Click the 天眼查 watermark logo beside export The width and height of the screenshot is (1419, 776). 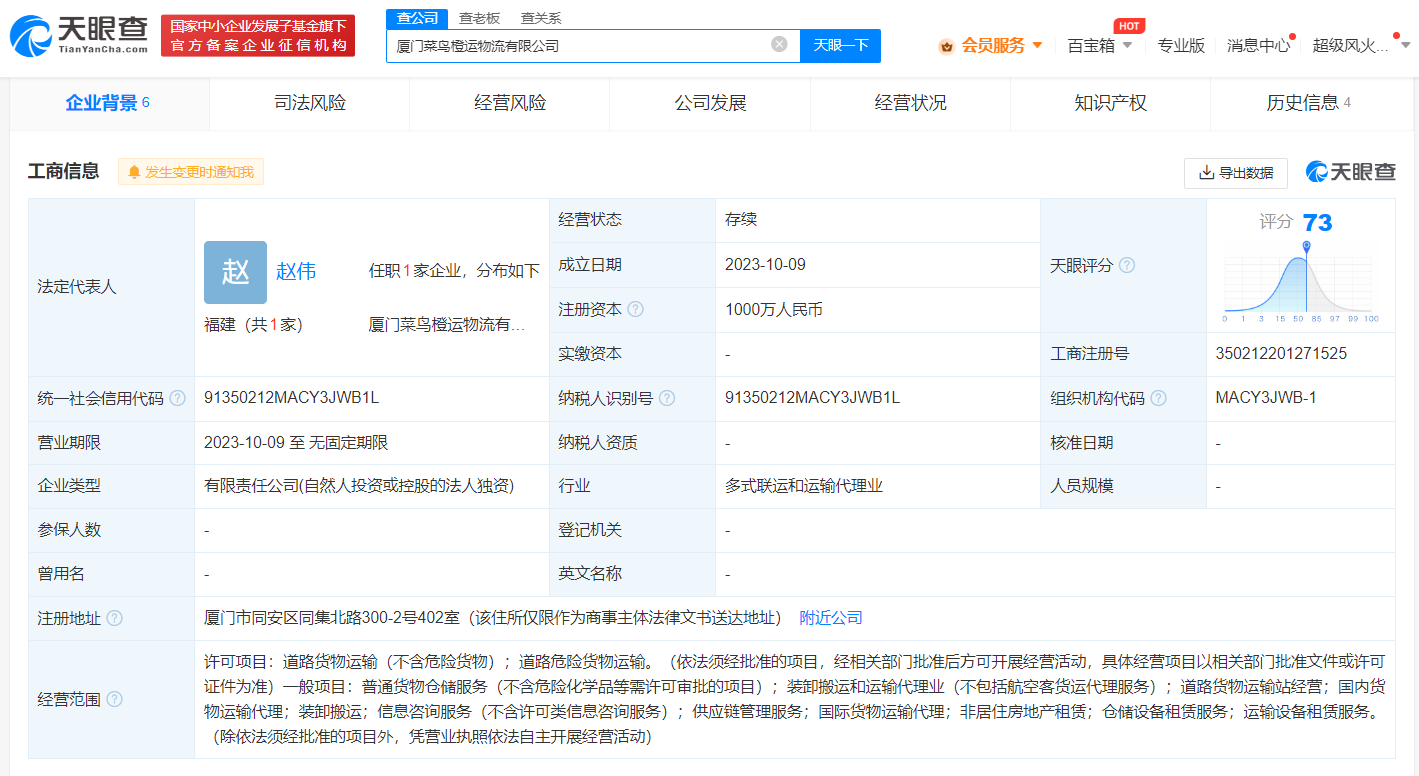[1350, 172]
